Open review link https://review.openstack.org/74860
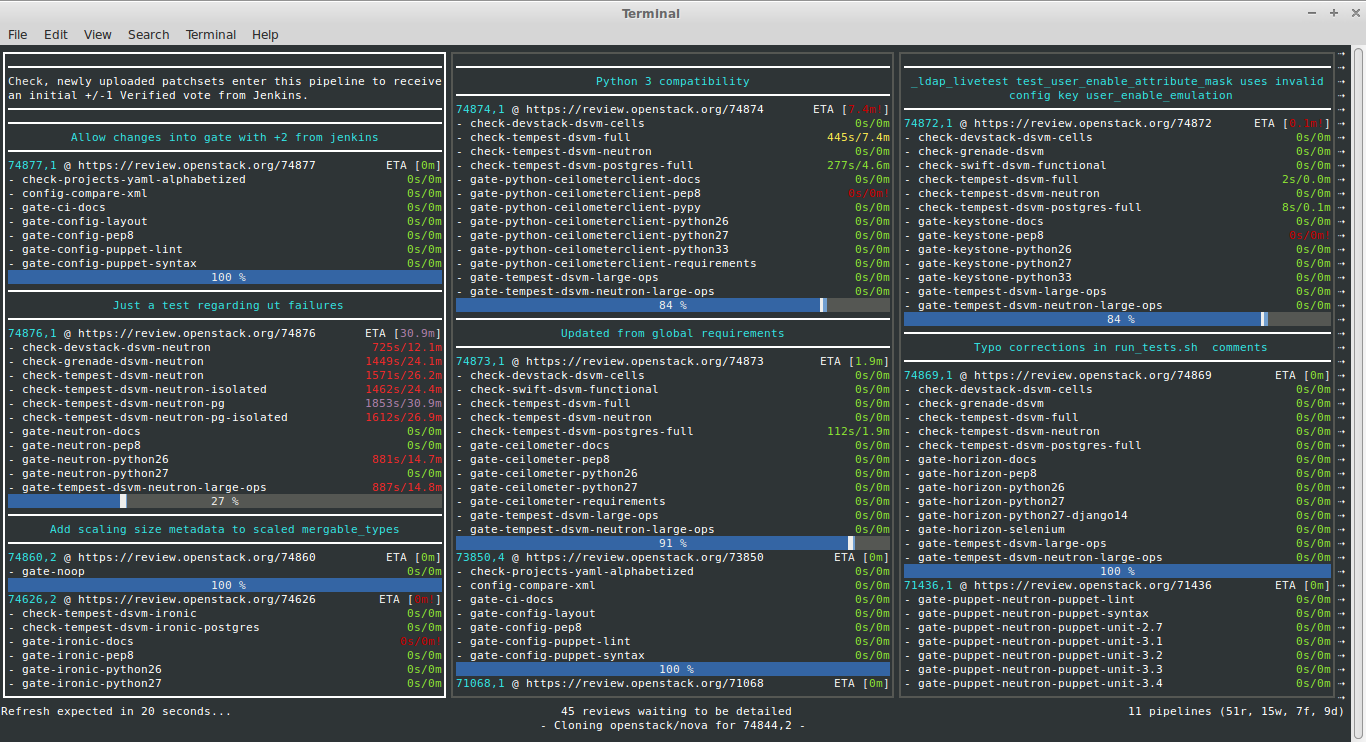 tap(197, 557)
